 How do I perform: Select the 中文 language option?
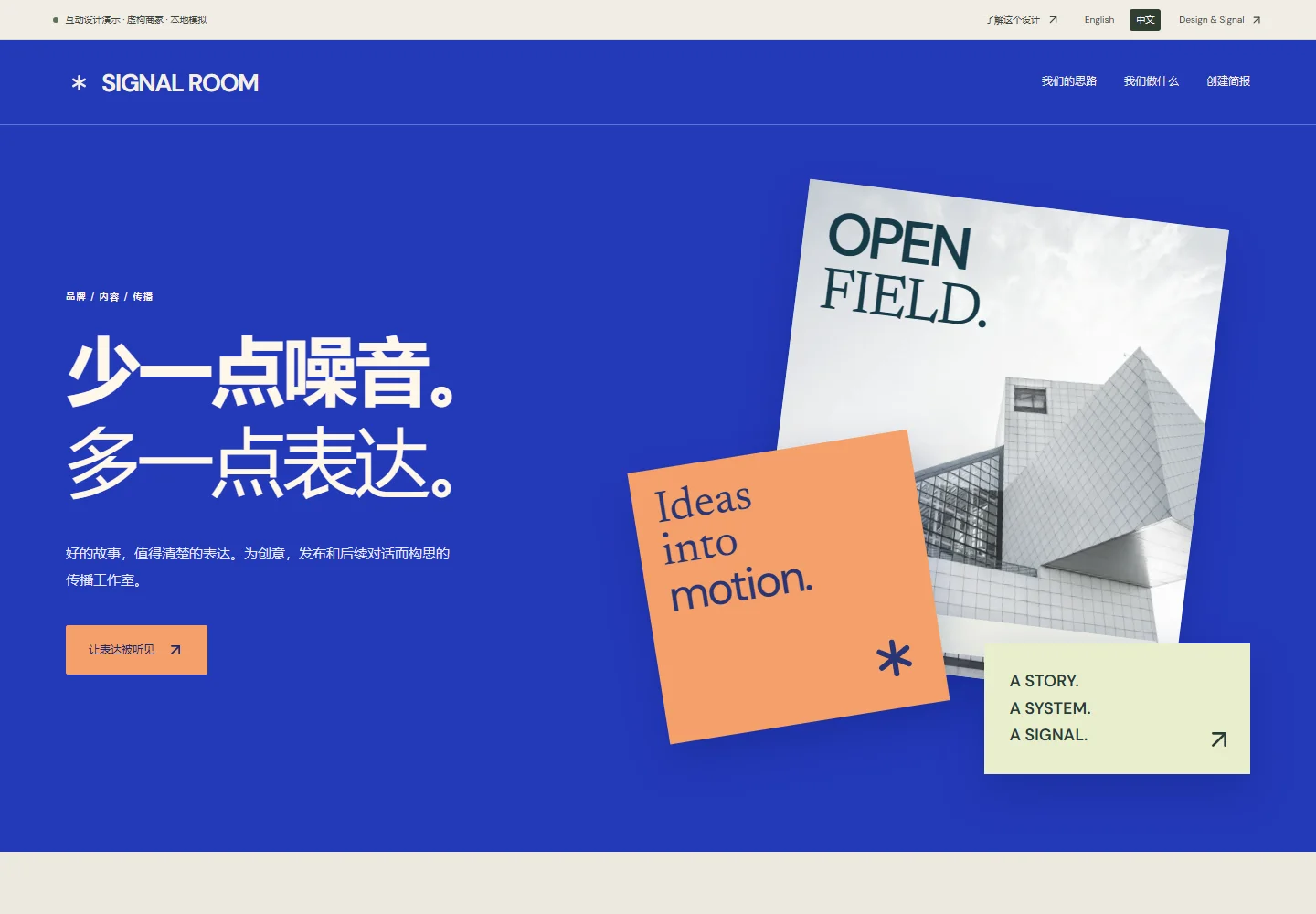[x=1145, y=20]
